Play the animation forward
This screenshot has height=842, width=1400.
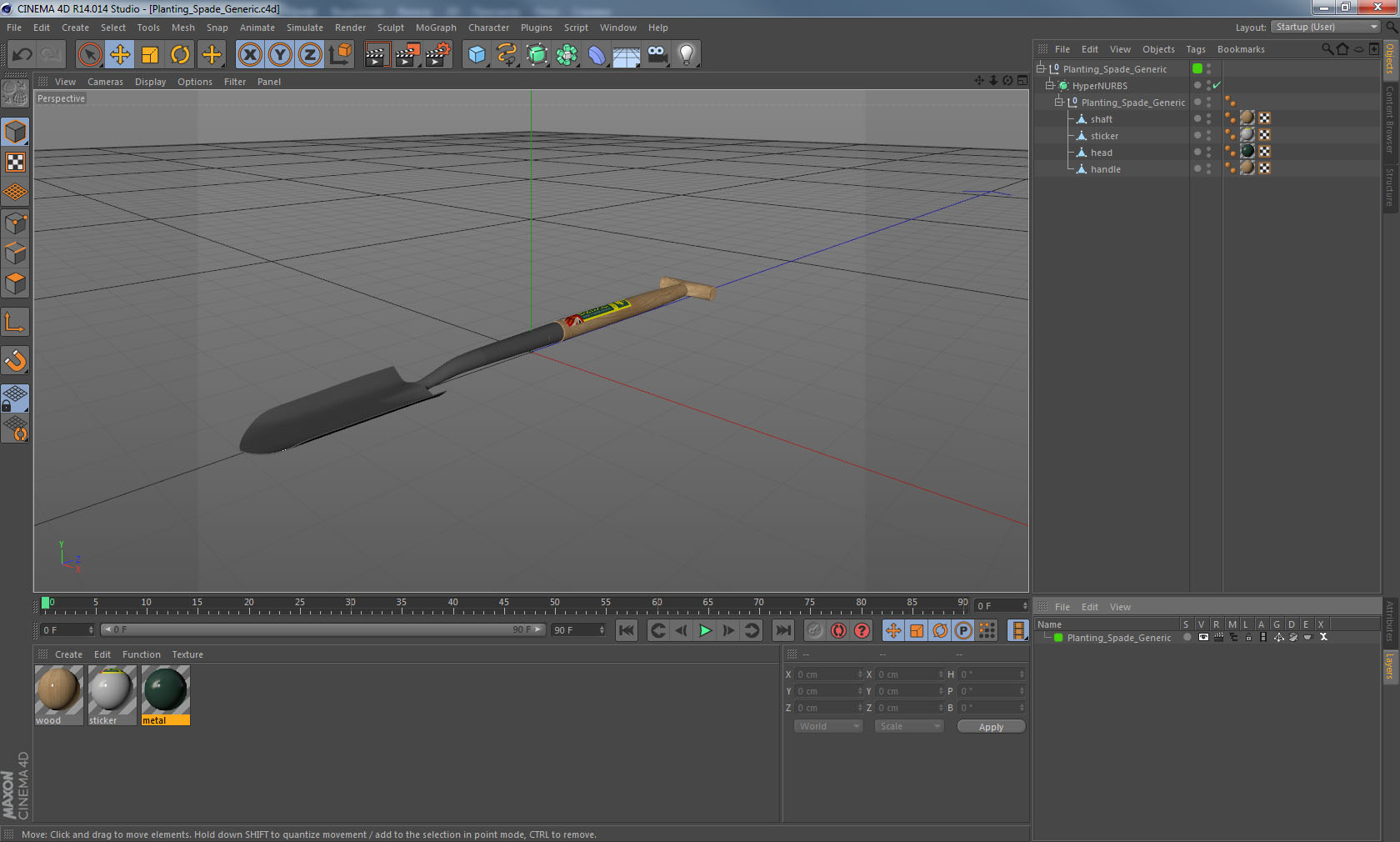[x=705, y=630]
